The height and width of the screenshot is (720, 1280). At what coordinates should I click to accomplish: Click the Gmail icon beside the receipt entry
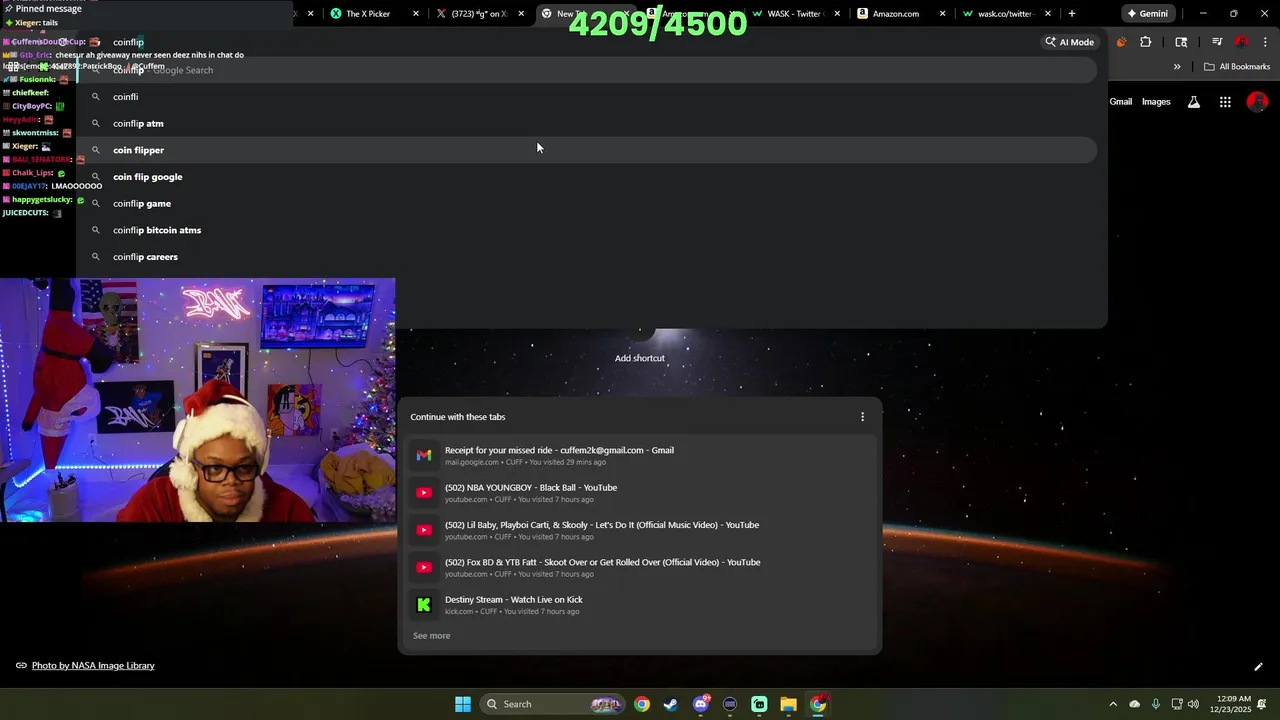click(x=424, y=455)
